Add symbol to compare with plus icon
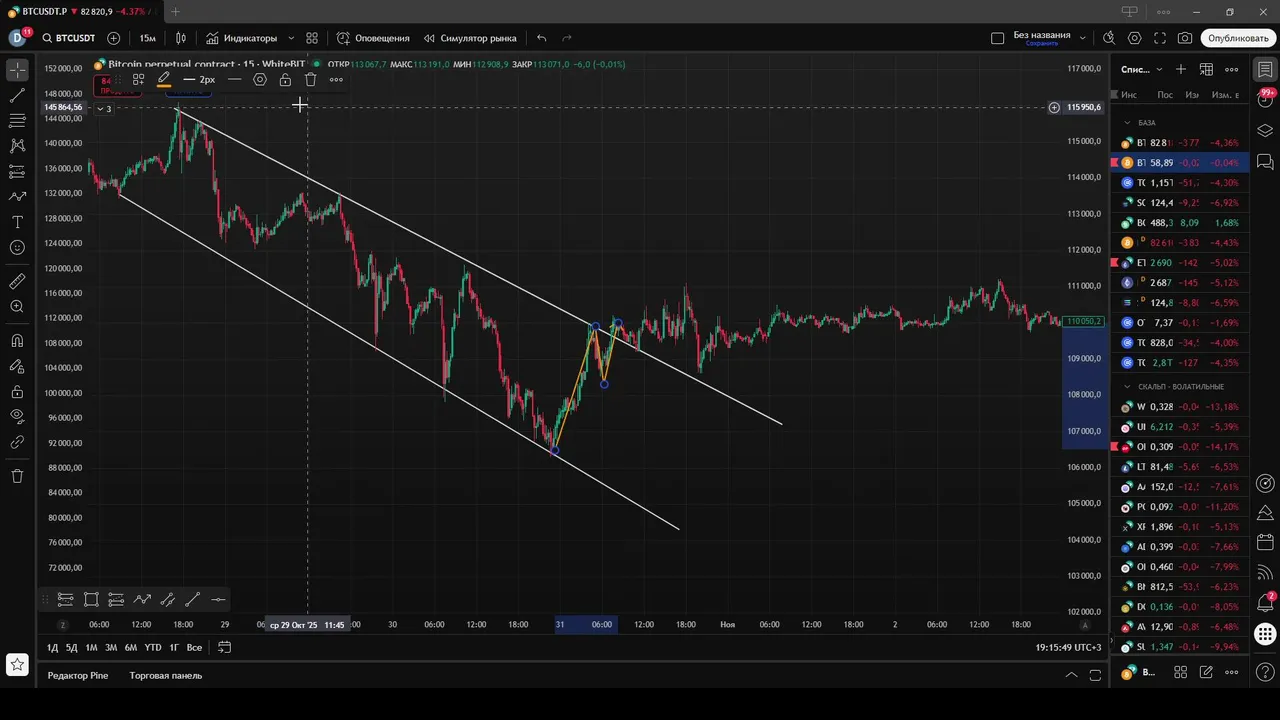 point(113,38)
